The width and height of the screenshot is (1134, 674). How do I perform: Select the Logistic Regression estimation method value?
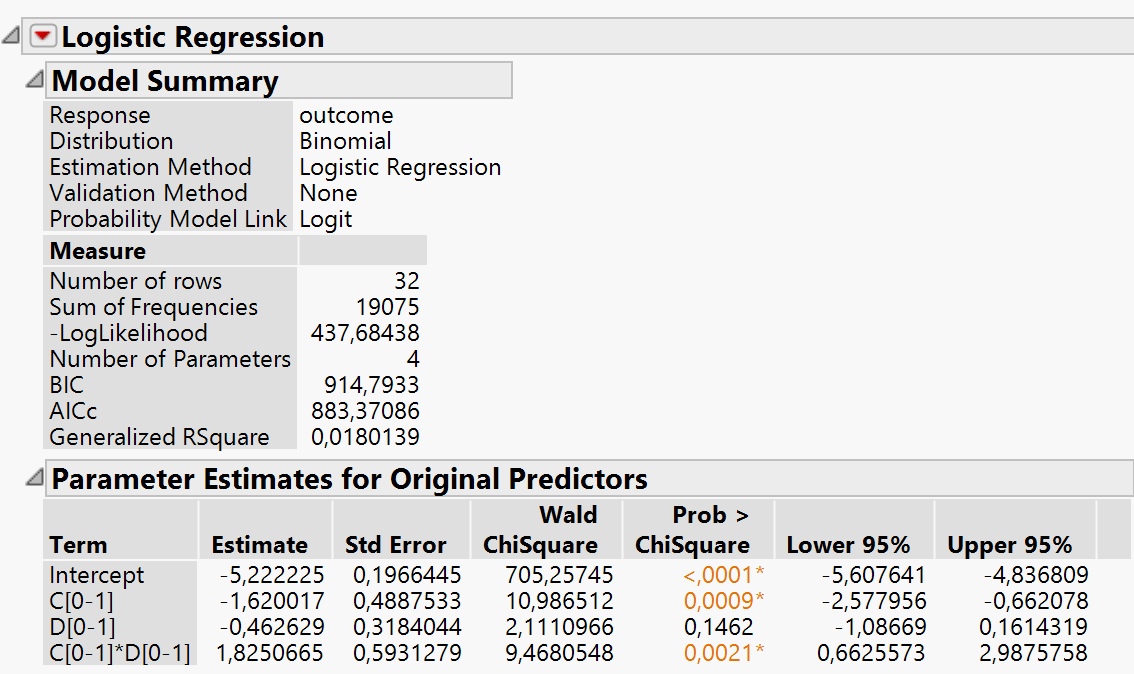pyautogui.click(x=400, y=167)
